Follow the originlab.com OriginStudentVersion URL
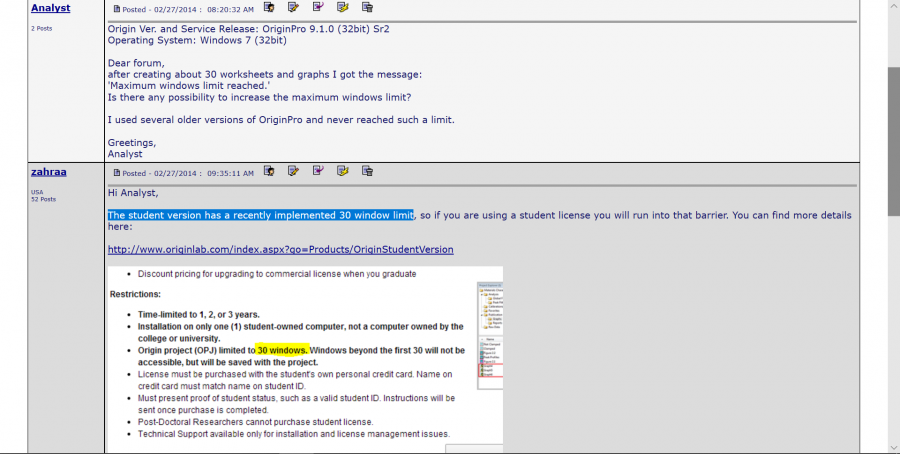Image resolution: width=900 pixels, height=454 pixels. point(281,250)
